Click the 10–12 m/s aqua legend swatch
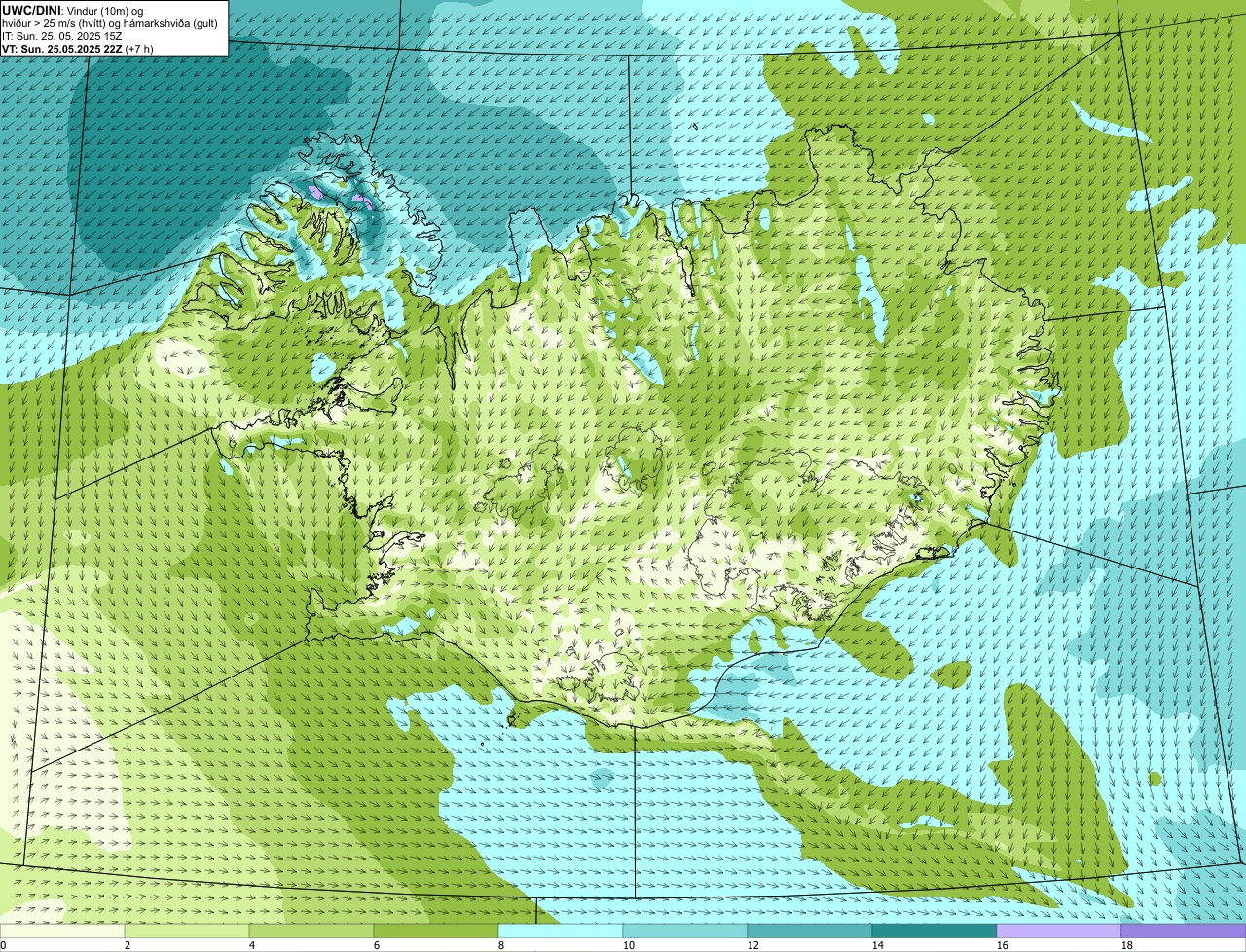Viewport: 1246px width, 952px height. pos(685,931)
